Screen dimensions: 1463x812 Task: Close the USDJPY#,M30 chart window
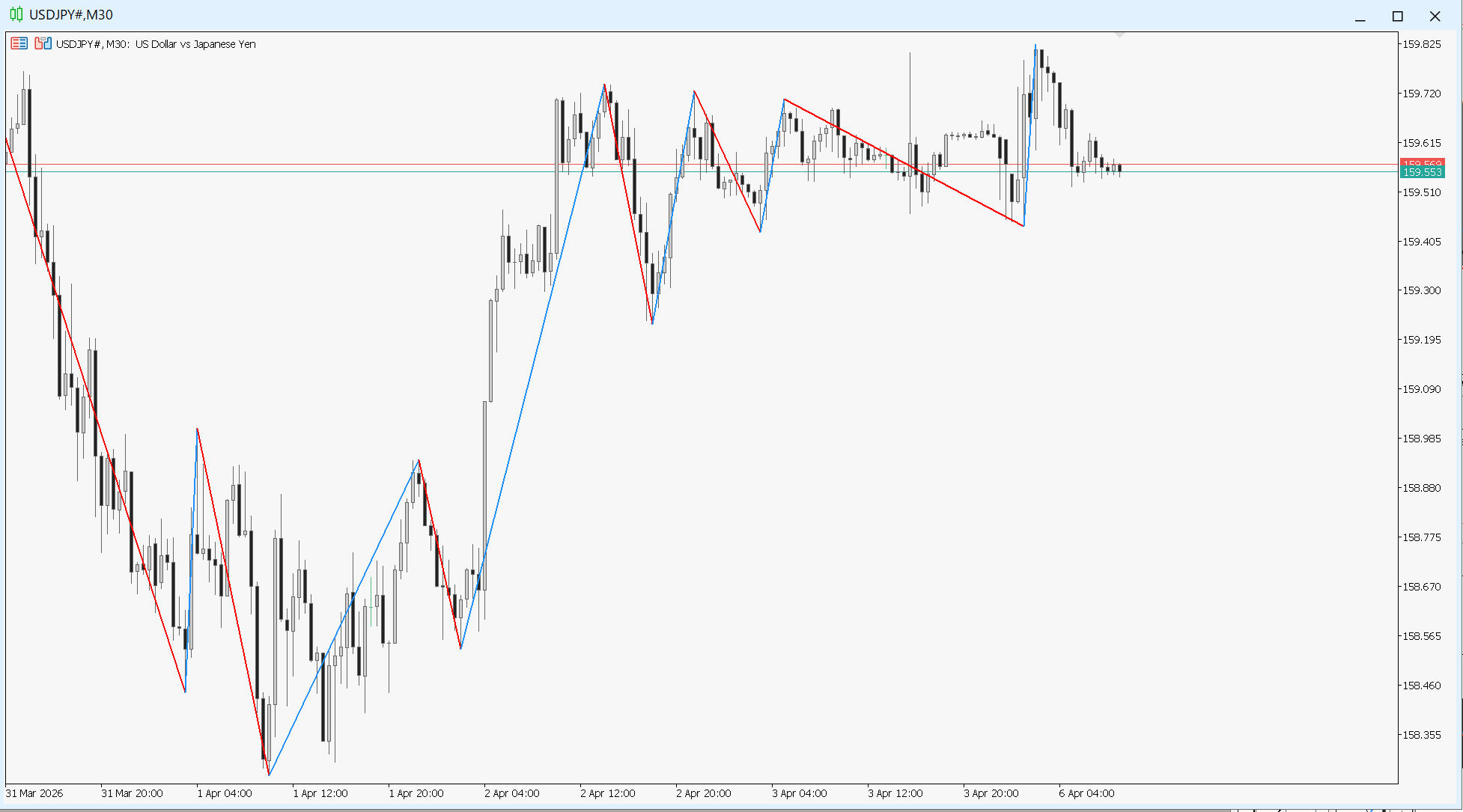[x=1435, y=16]
